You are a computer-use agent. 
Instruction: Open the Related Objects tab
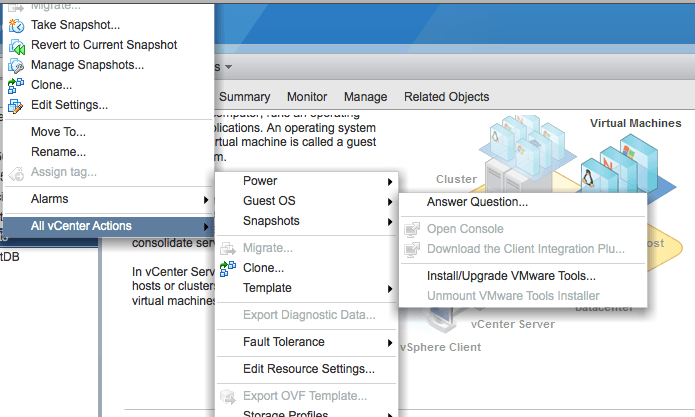446,97
